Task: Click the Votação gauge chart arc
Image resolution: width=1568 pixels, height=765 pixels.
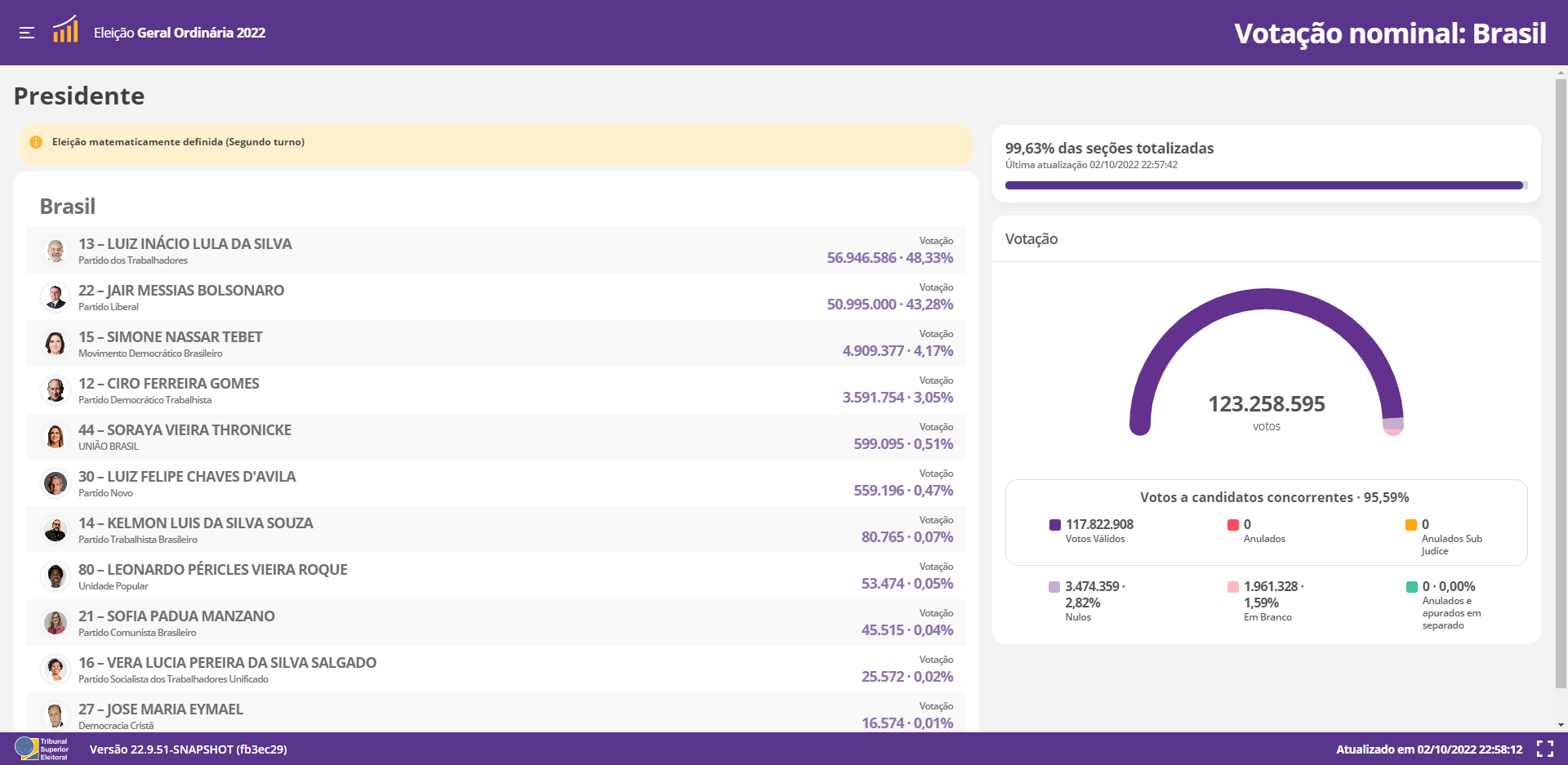Action: pyautogui.click(x=1267, y=298)
